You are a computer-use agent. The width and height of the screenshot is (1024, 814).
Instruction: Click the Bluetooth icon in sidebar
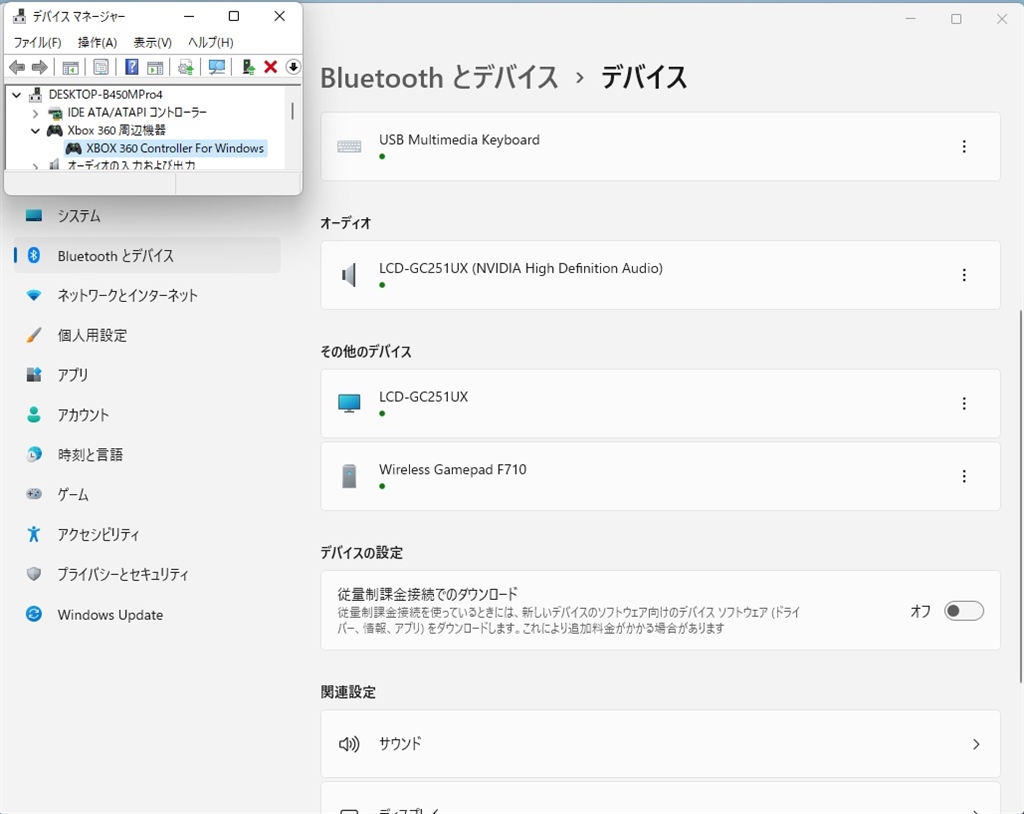point(34,255)
